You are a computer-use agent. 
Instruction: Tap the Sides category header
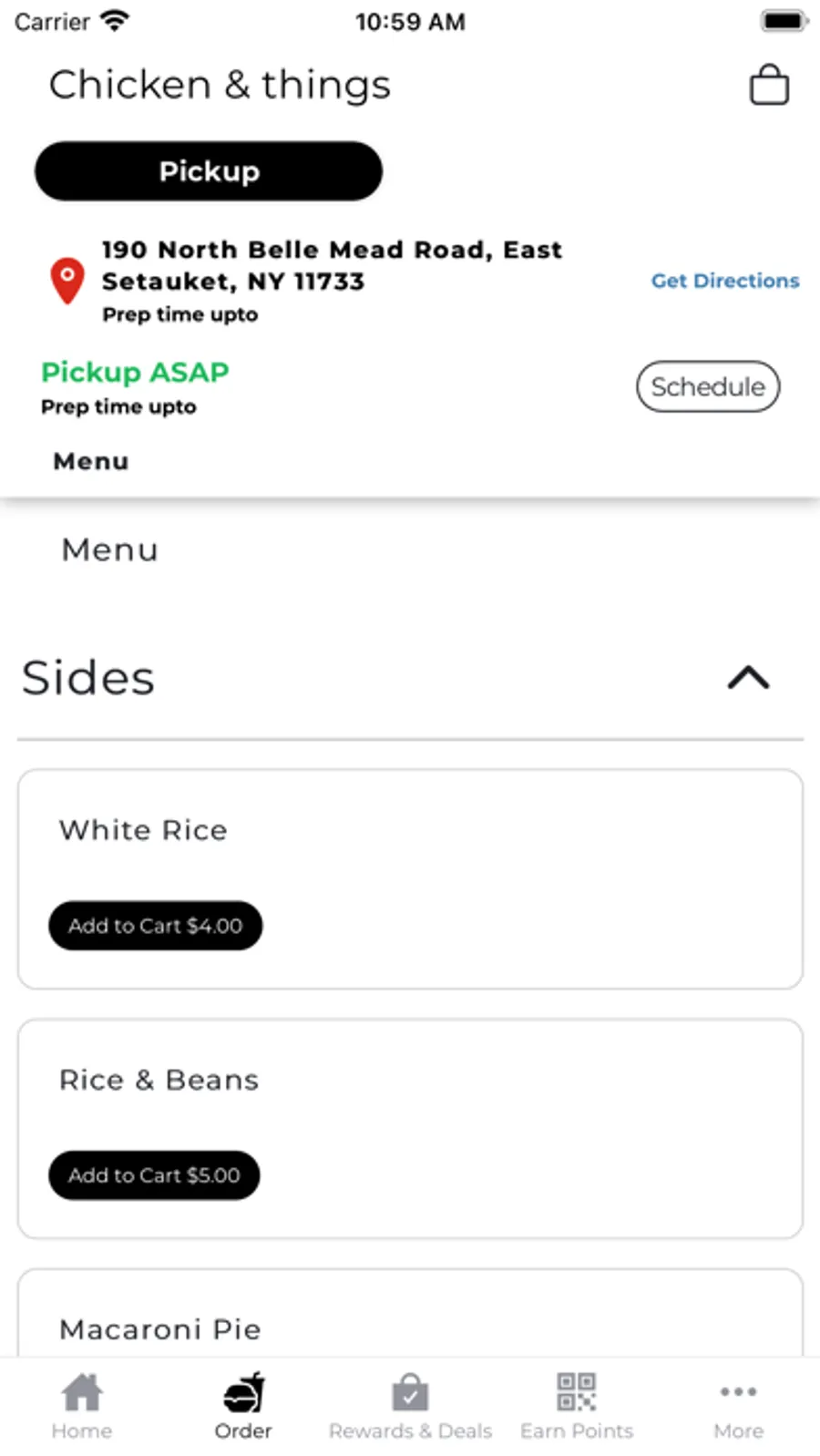[x=88, y=678]
